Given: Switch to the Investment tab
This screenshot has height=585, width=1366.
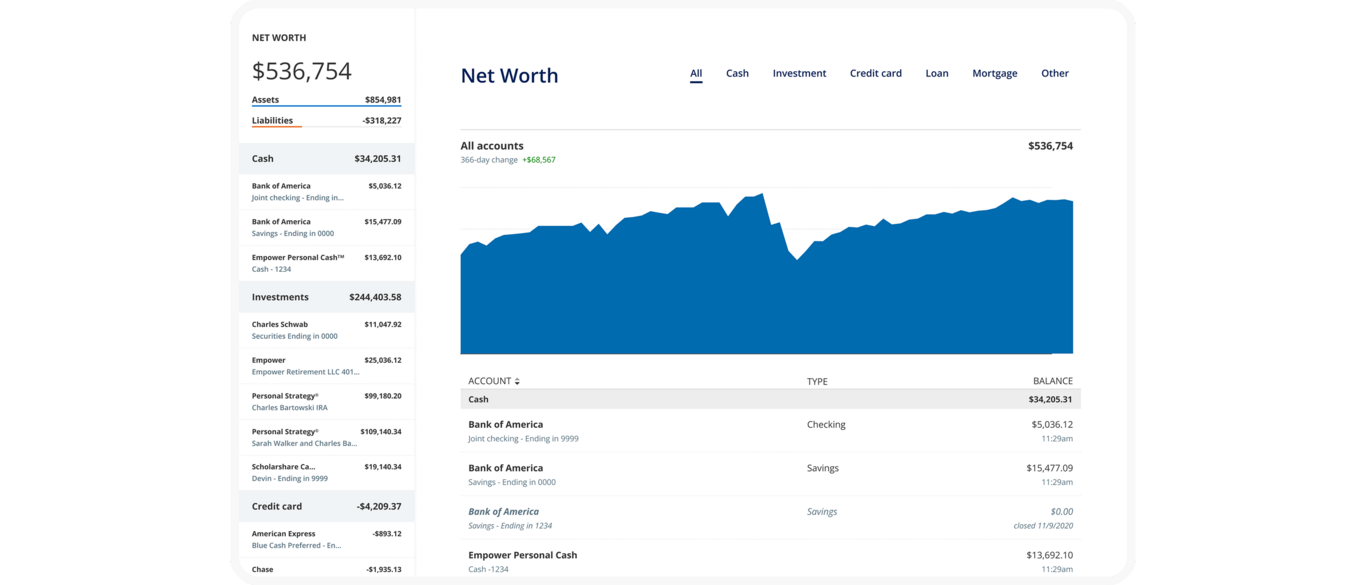Looking at the screenshot, I should pyautogui.click(x=799, y=73).
